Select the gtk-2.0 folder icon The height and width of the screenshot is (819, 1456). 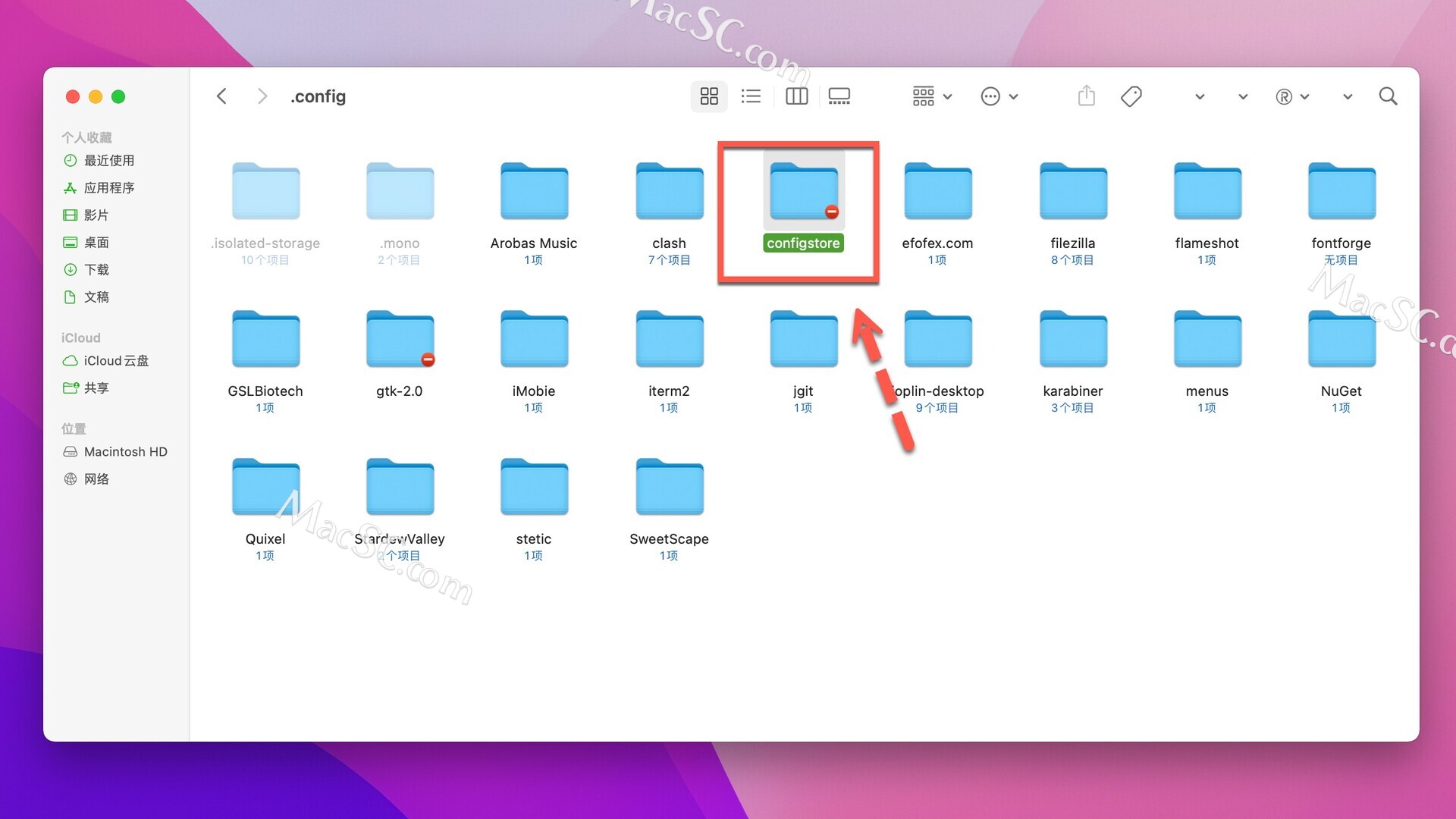pos(400,340)
